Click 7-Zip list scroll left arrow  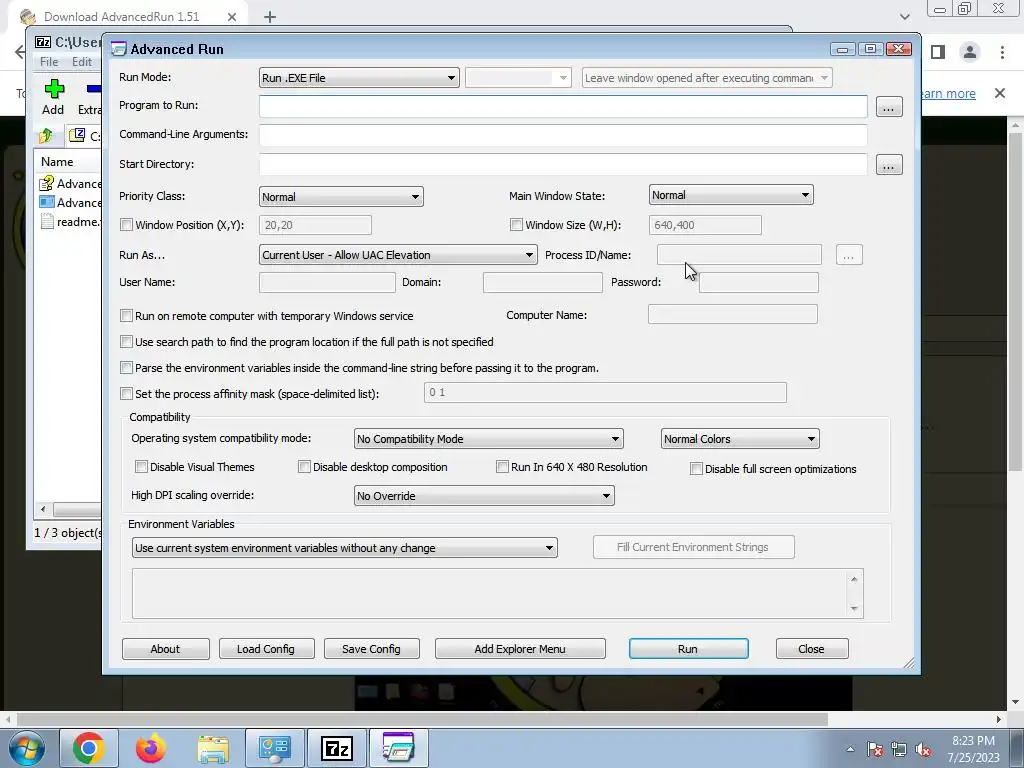pos(43,509)
